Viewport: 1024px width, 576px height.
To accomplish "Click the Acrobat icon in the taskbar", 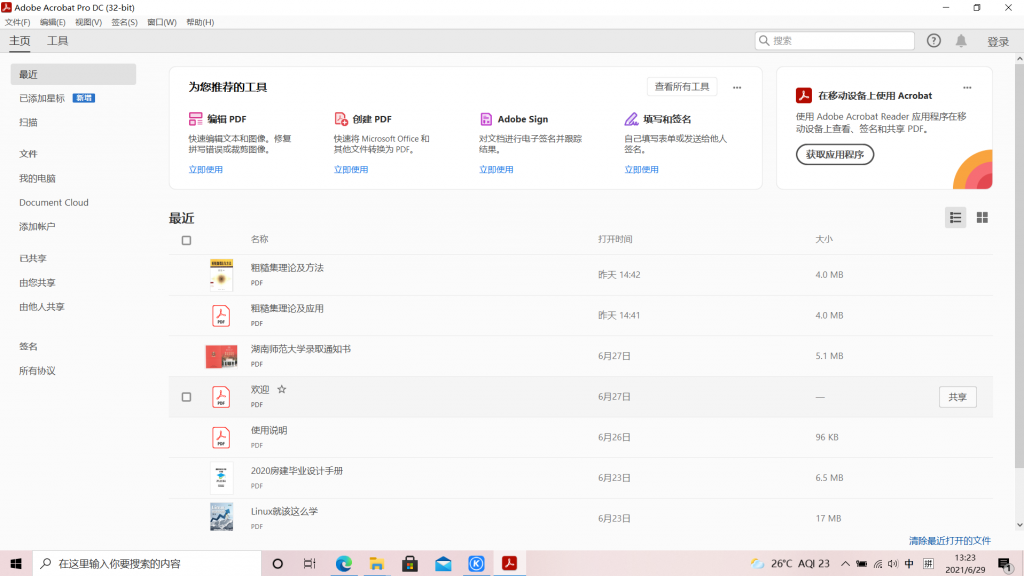I will pos(509,564).
